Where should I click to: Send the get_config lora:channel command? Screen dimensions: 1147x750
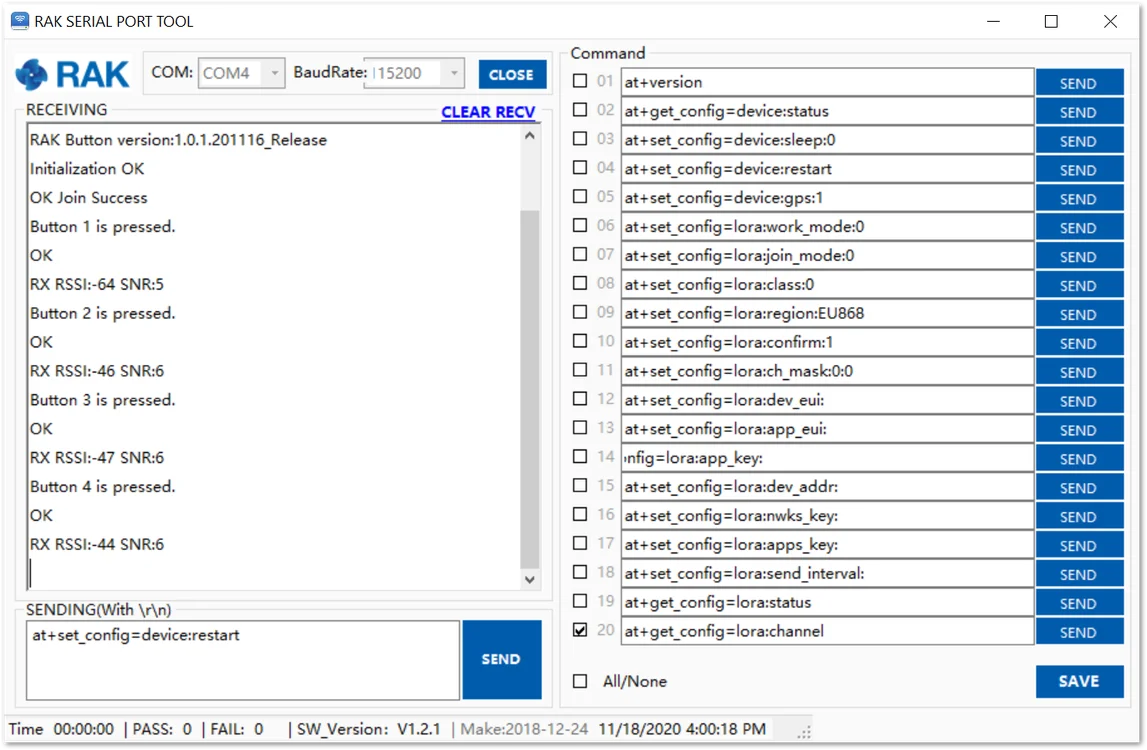(1079, 632)
